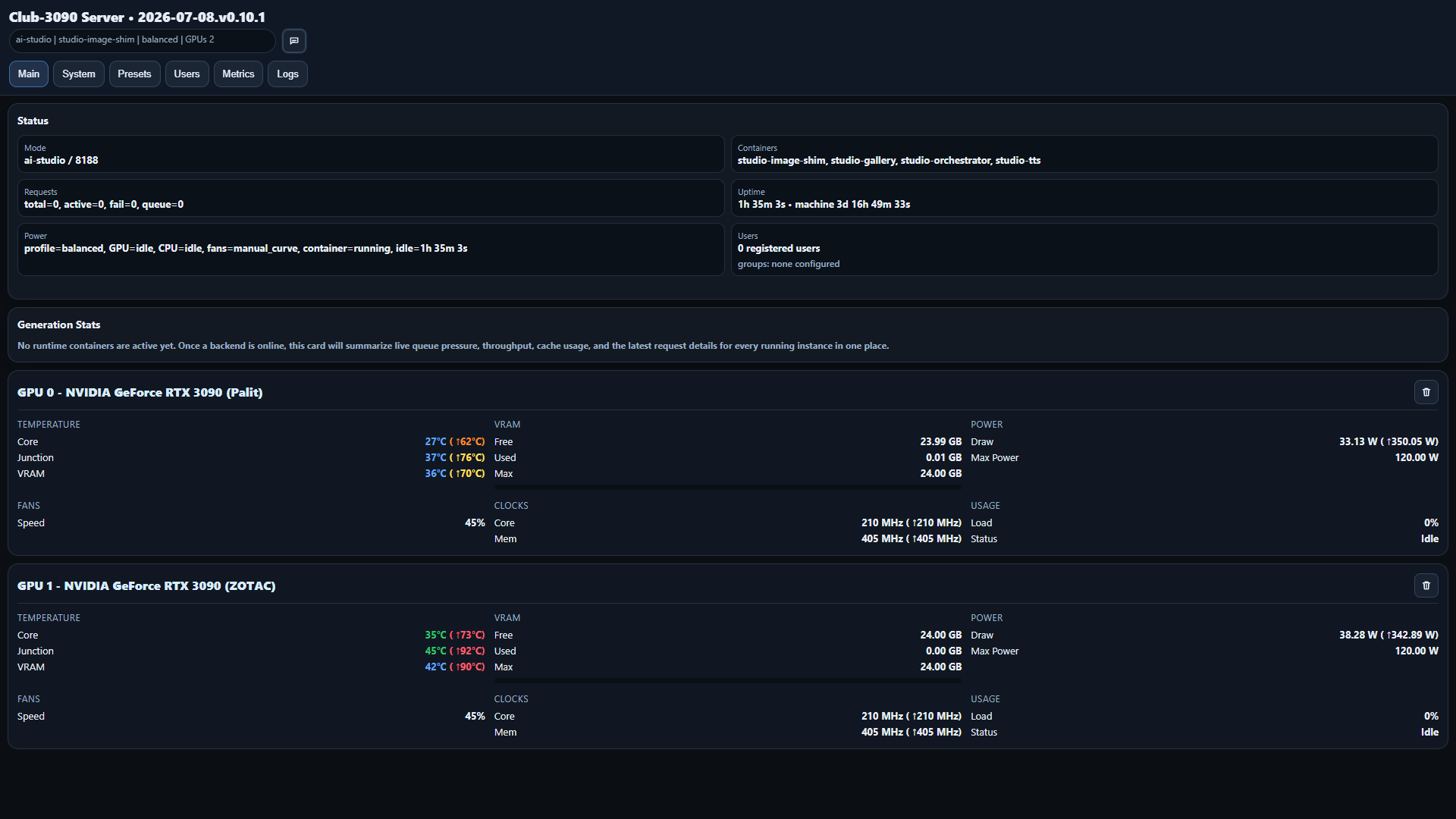The height and width of the screenshot is (819, 1456).
Task: Click GPU 0 VRAM used 0.01 GB value
Action: 943,457
